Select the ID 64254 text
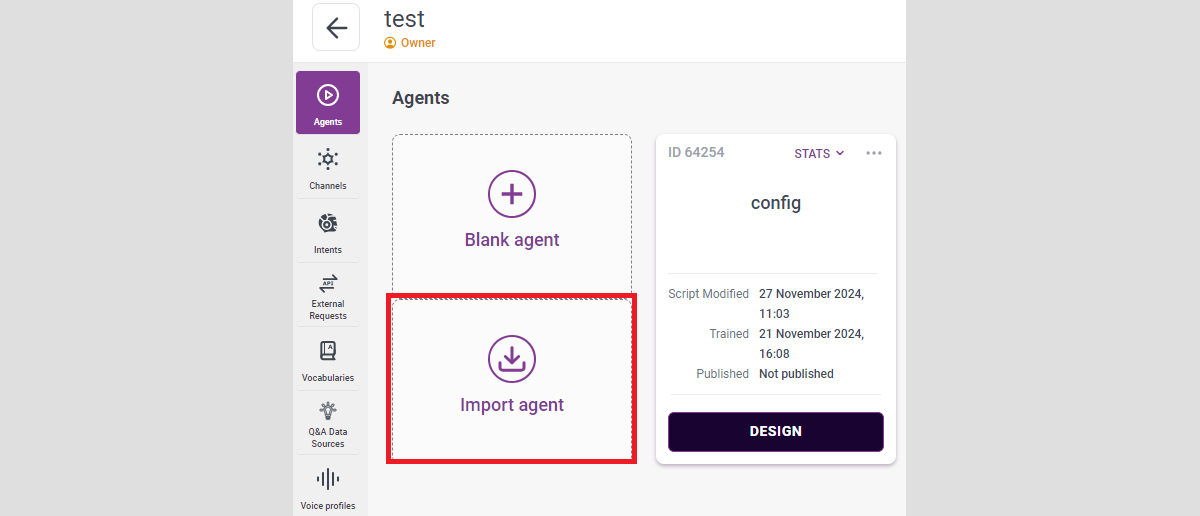Screen dimensions: 1200x516 [696, 153]
